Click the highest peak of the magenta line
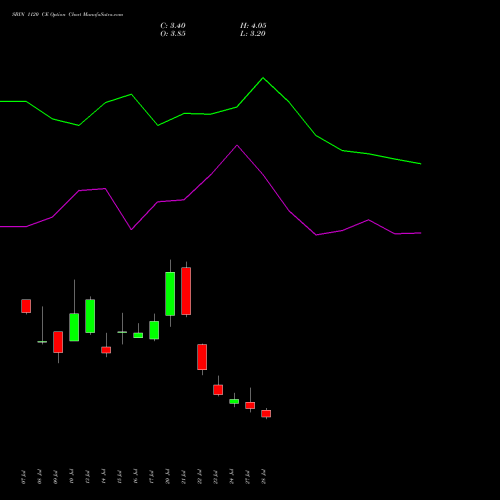The height and width of the screenshot is (500, 500). click(237, 145)
